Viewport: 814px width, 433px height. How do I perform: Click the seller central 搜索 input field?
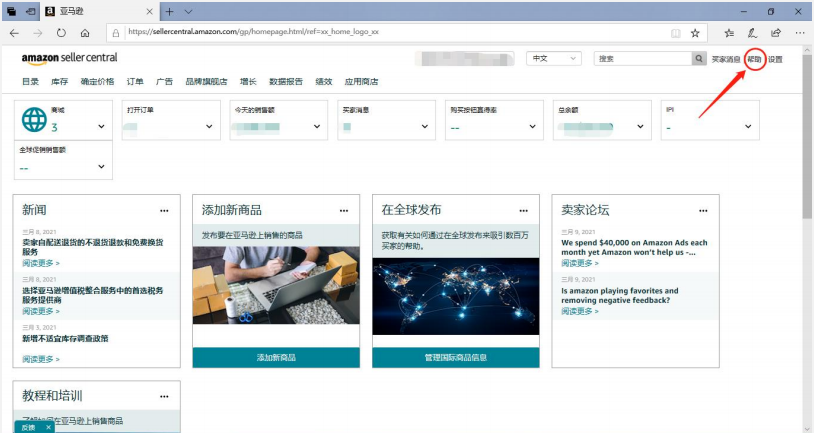click(x=643, y=59)
